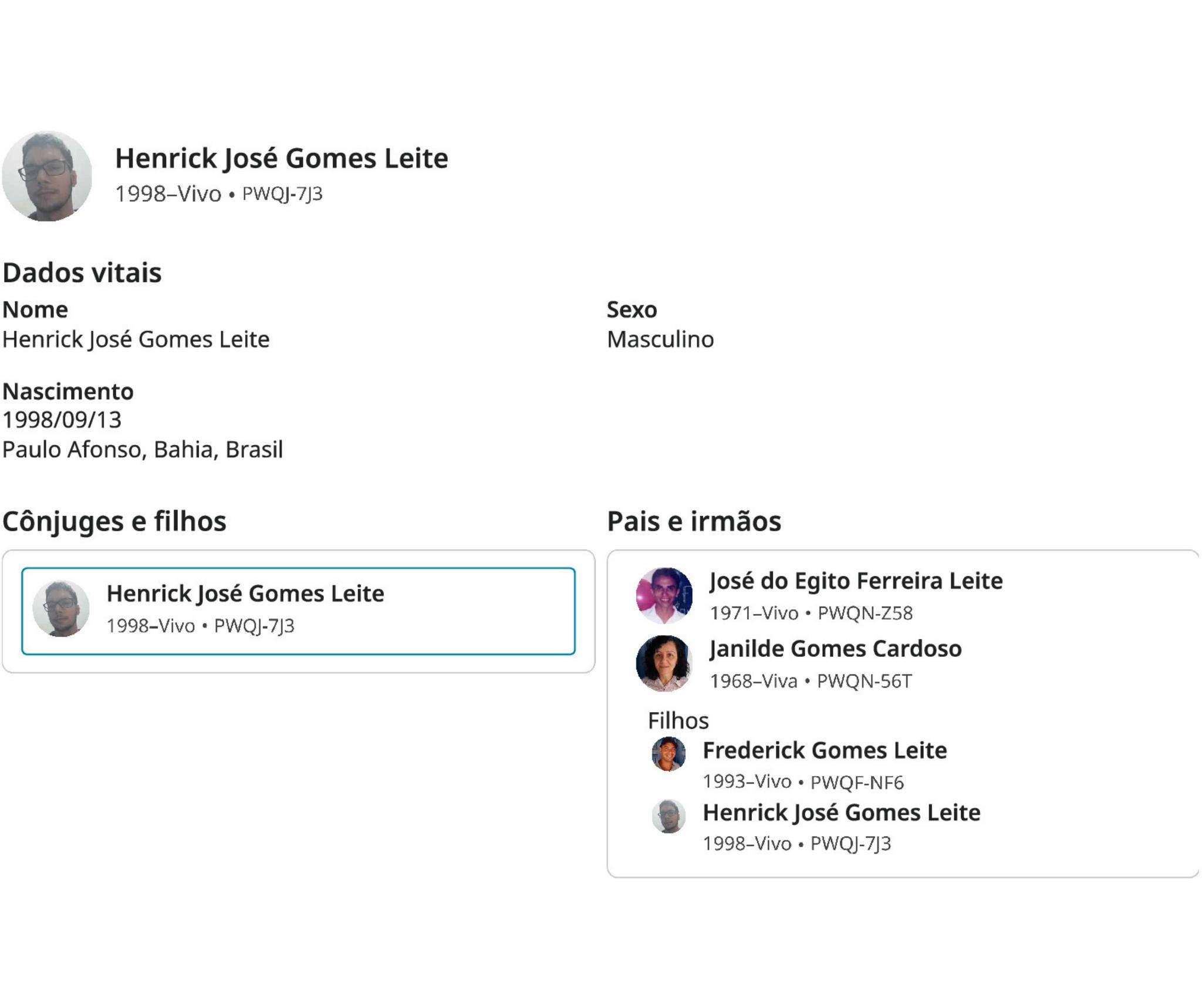Click the header name Henrick José Gomes Leite
Viewport: 1202px width, 1008px height.
[281, 159]
